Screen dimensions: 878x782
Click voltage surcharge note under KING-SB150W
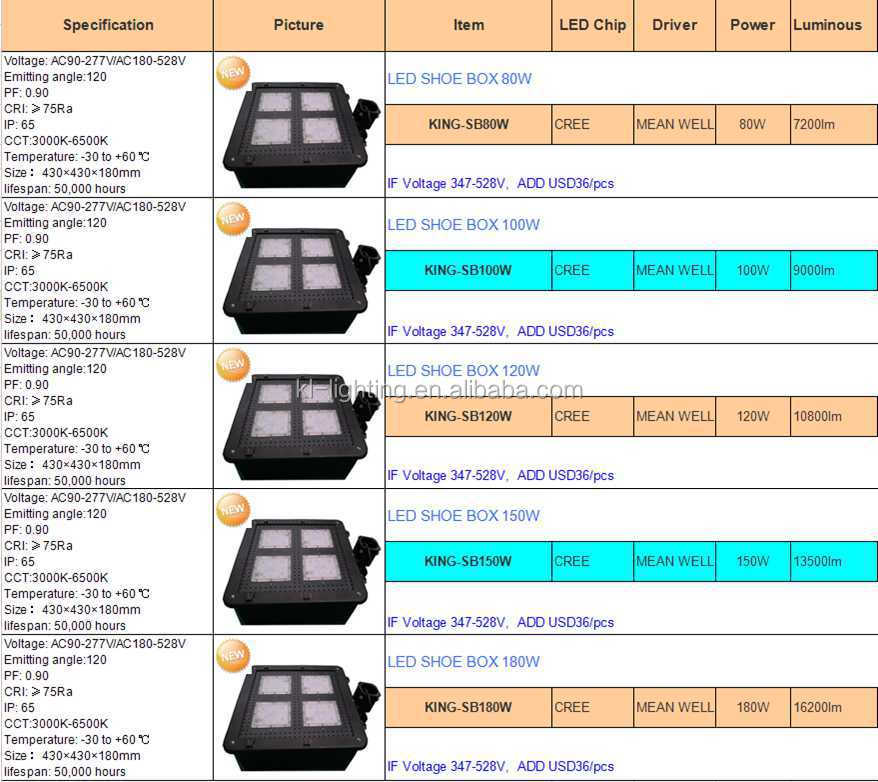(x=501, y=622)
